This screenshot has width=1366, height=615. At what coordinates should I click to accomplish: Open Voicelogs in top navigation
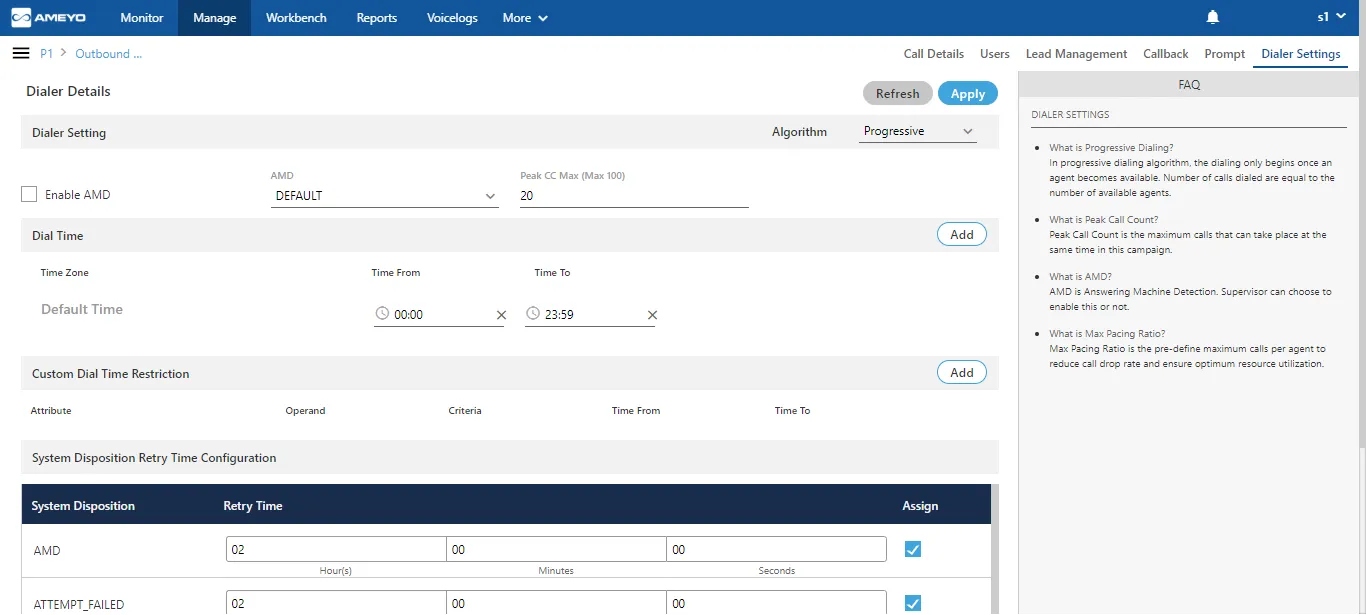pos(452,18)
